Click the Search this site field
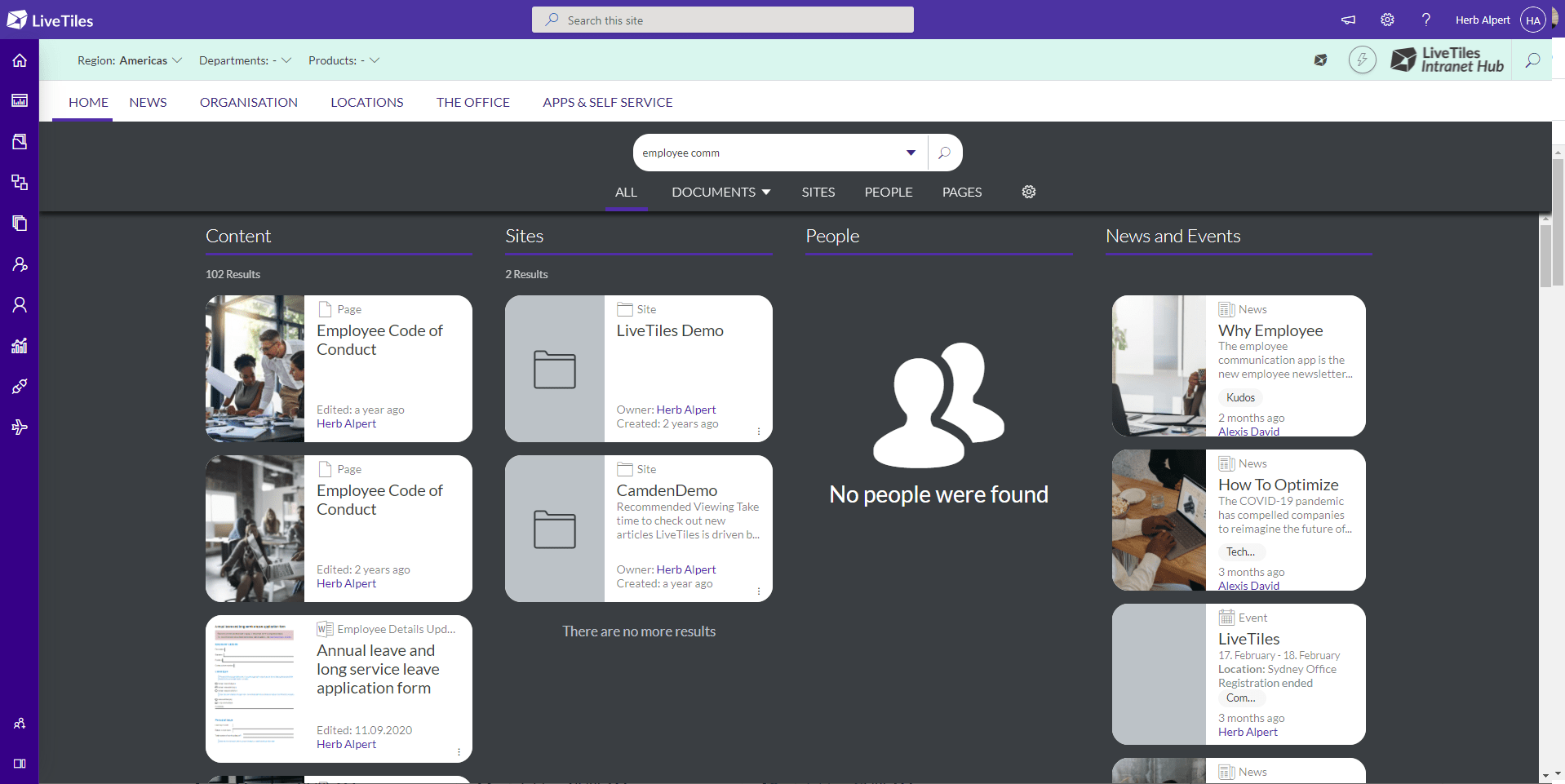 pos(723,20)
